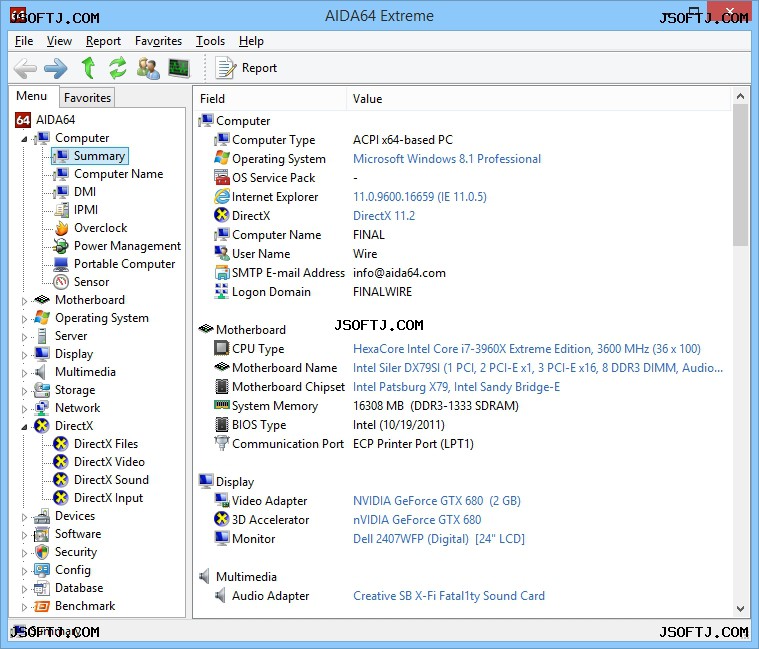Screen dimensions: 759x649
Task: Open the Favorites menu
Action: pyautogui.click(x=158, y=41)
